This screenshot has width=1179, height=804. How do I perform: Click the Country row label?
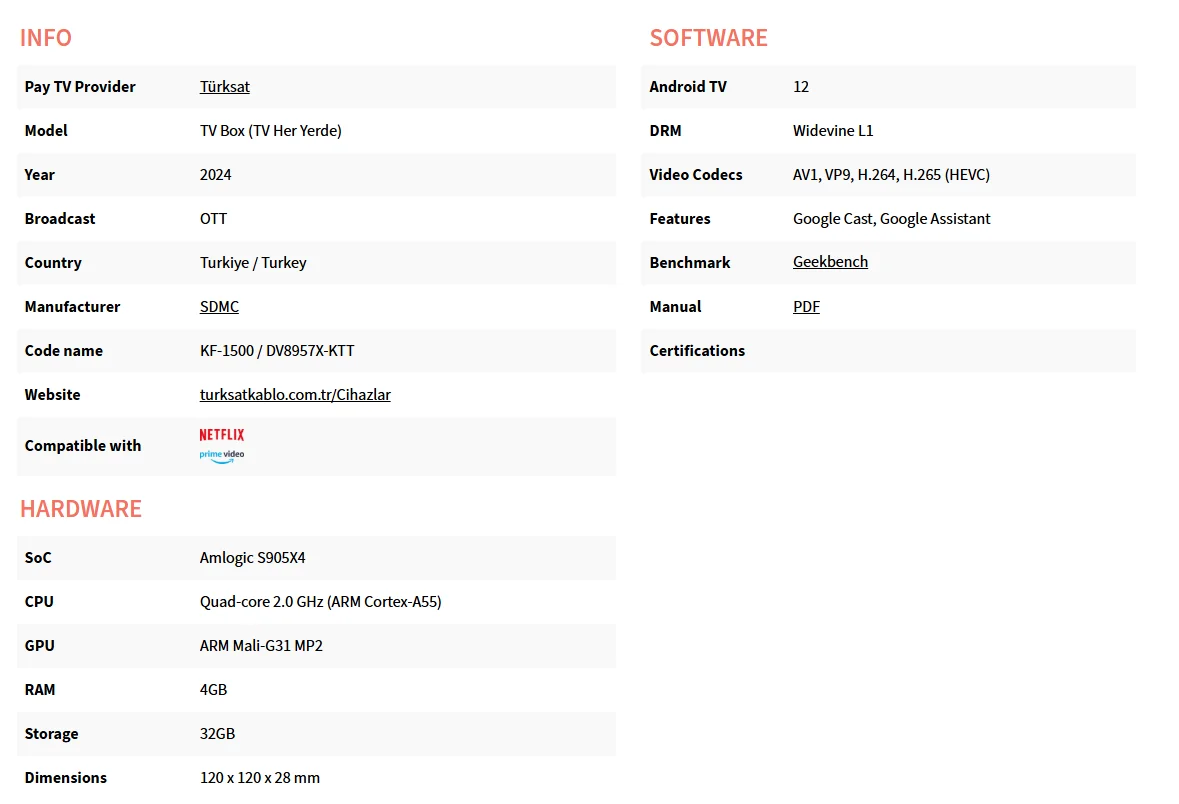coord(53,262)
